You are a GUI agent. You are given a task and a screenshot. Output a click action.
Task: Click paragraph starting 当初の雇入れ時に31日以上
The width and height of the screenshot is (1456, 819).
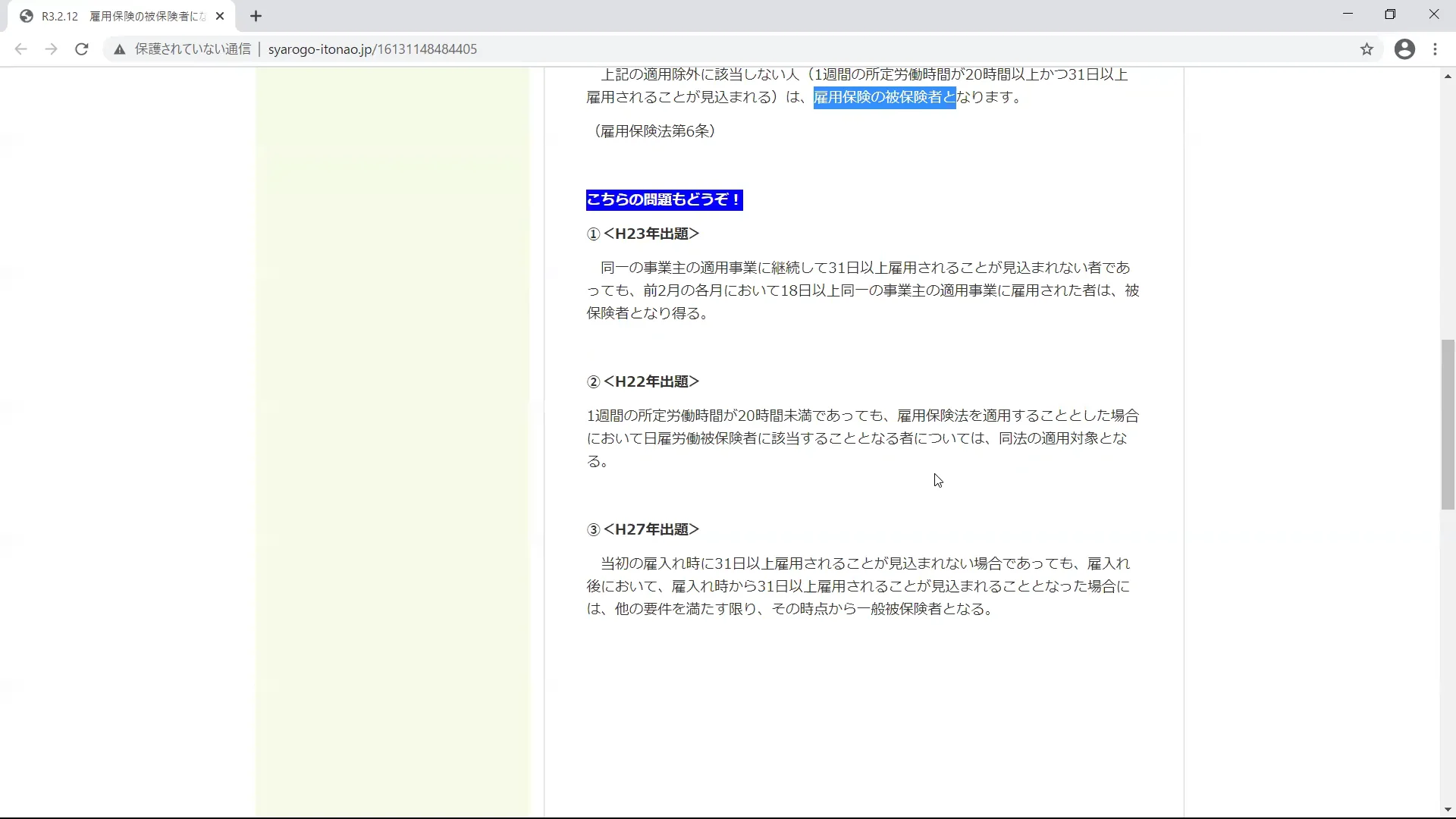[858, 586]
